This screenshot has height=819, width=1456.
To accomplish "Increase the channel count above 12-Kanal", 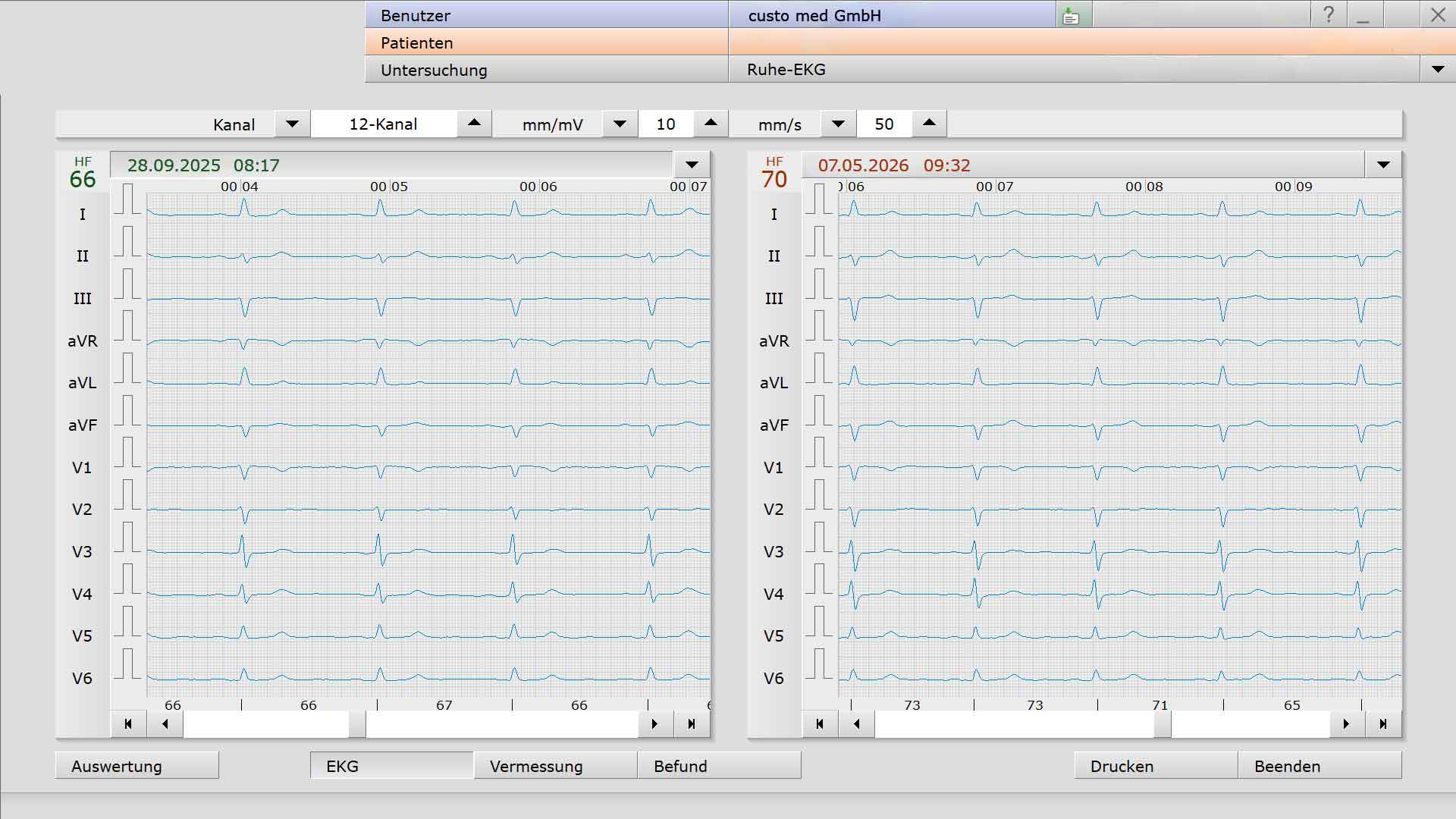I will [475, 124].
